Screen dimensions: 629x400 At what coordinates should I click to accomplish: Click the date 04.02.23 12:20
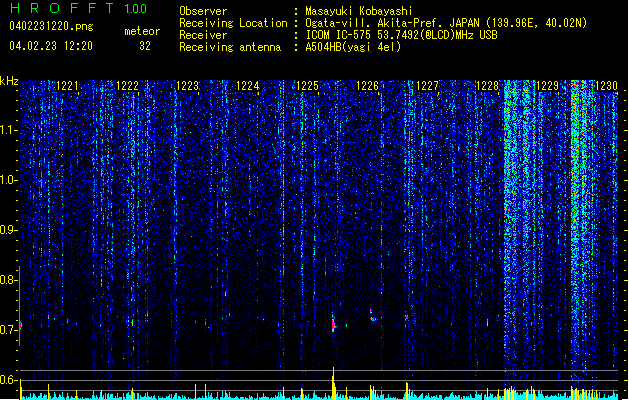pos(51,46)
